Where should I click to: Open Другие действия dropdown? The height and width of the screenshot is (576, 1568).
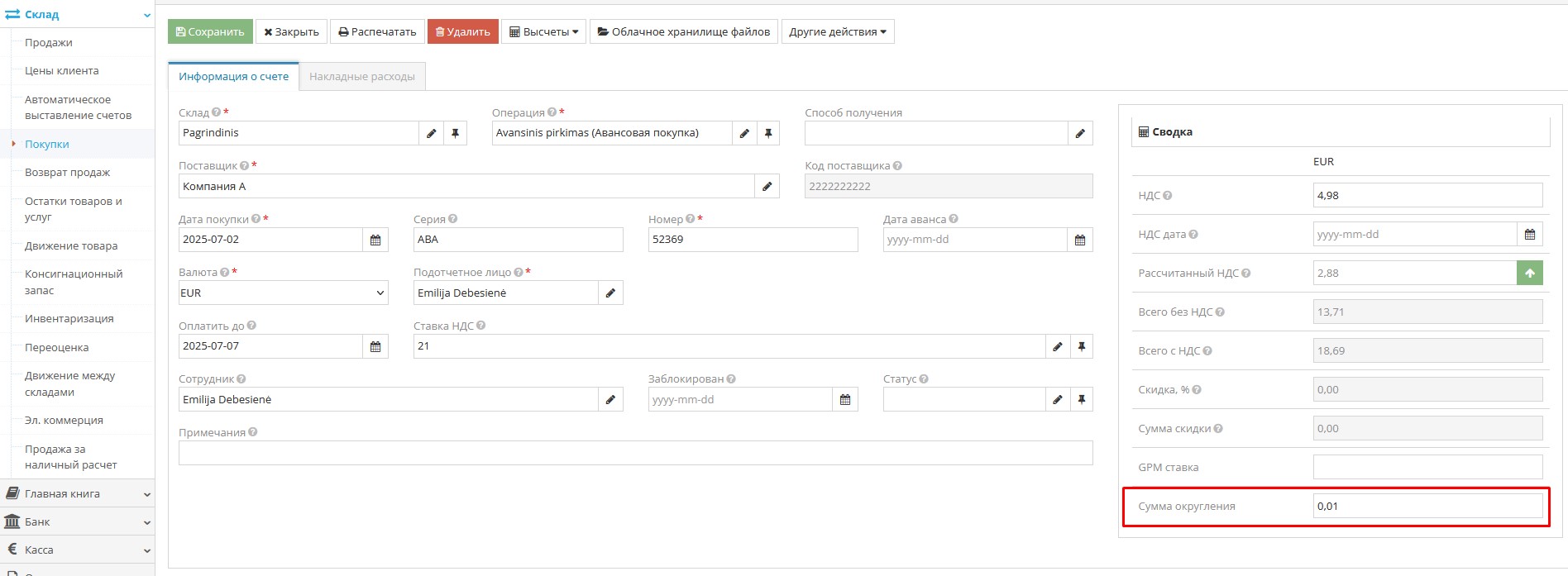click(837, 32)
